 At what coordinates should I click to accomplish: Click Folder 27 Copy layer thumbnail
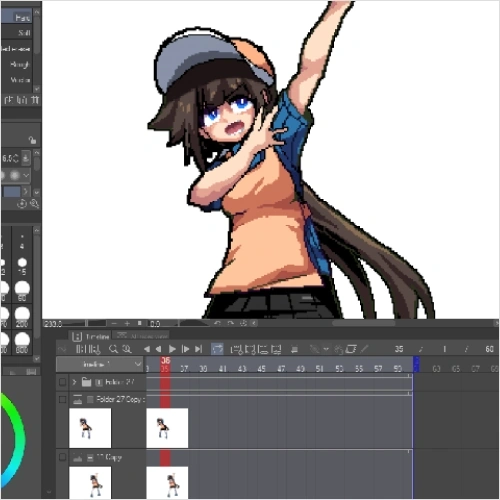click(90, 428)
